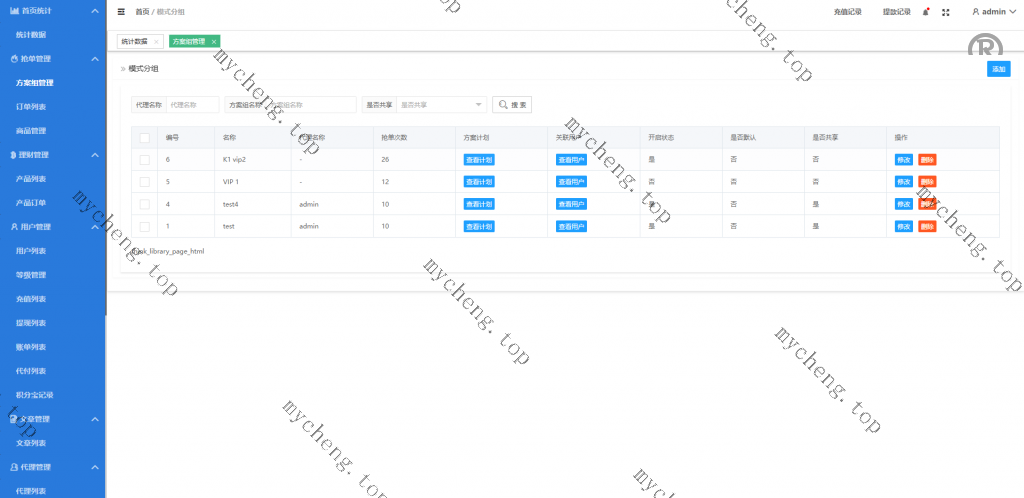
Task: Close the 统计数据 tab with its X
Action: click(x=156, y=42)
